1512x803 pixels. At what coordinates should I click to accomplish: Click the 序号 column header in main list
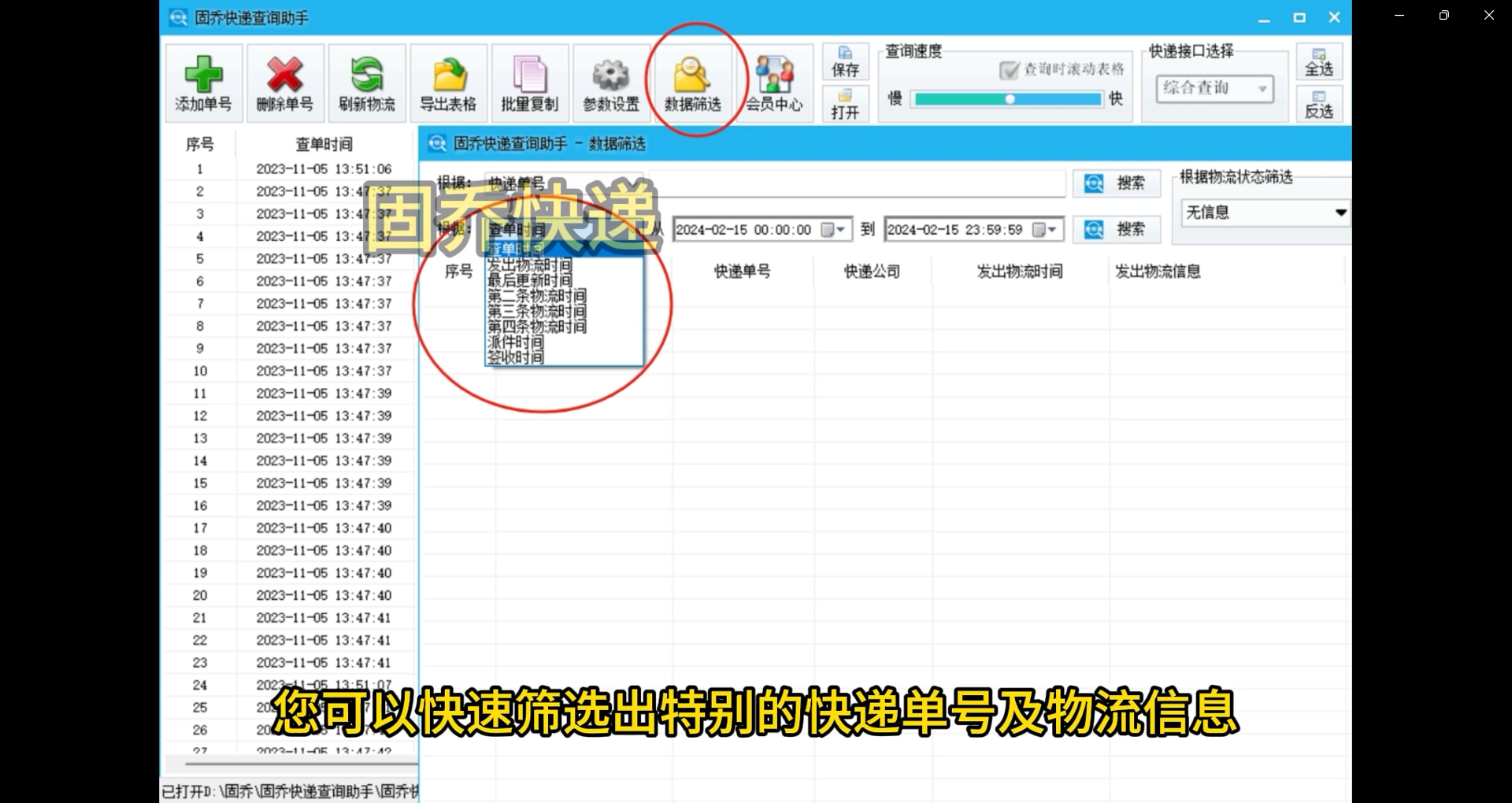200,144
